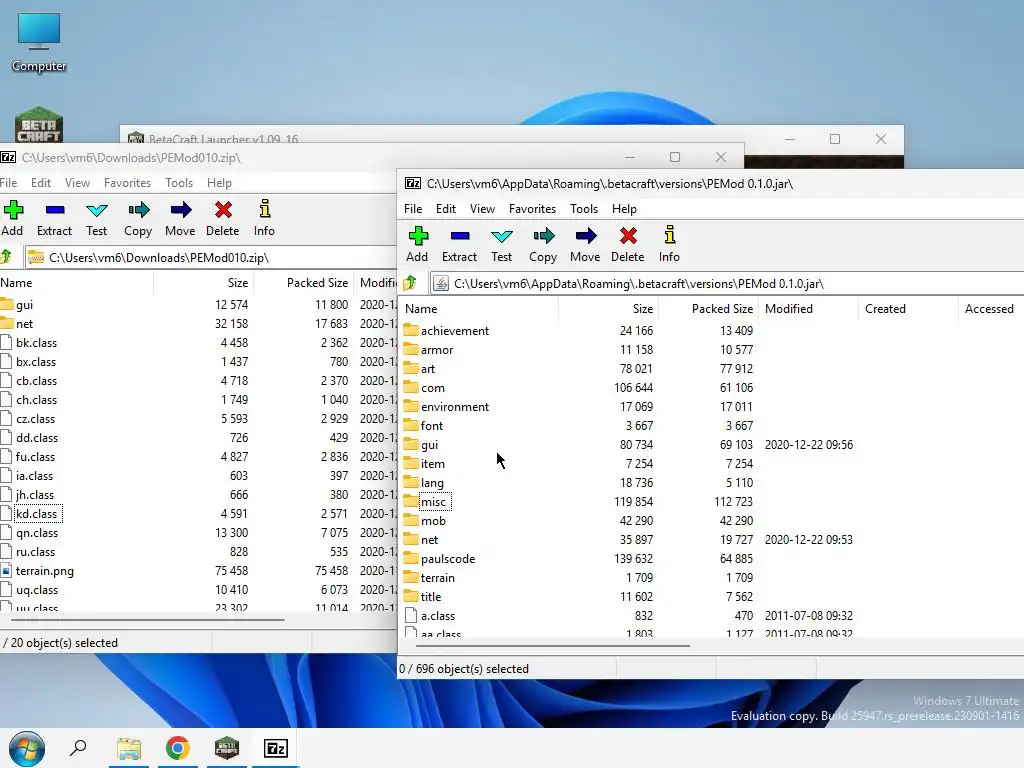This screenshot has width=1024, height=768.
Task: Click Copy icon in PEMod010.zip window
Action: point(138,210)
